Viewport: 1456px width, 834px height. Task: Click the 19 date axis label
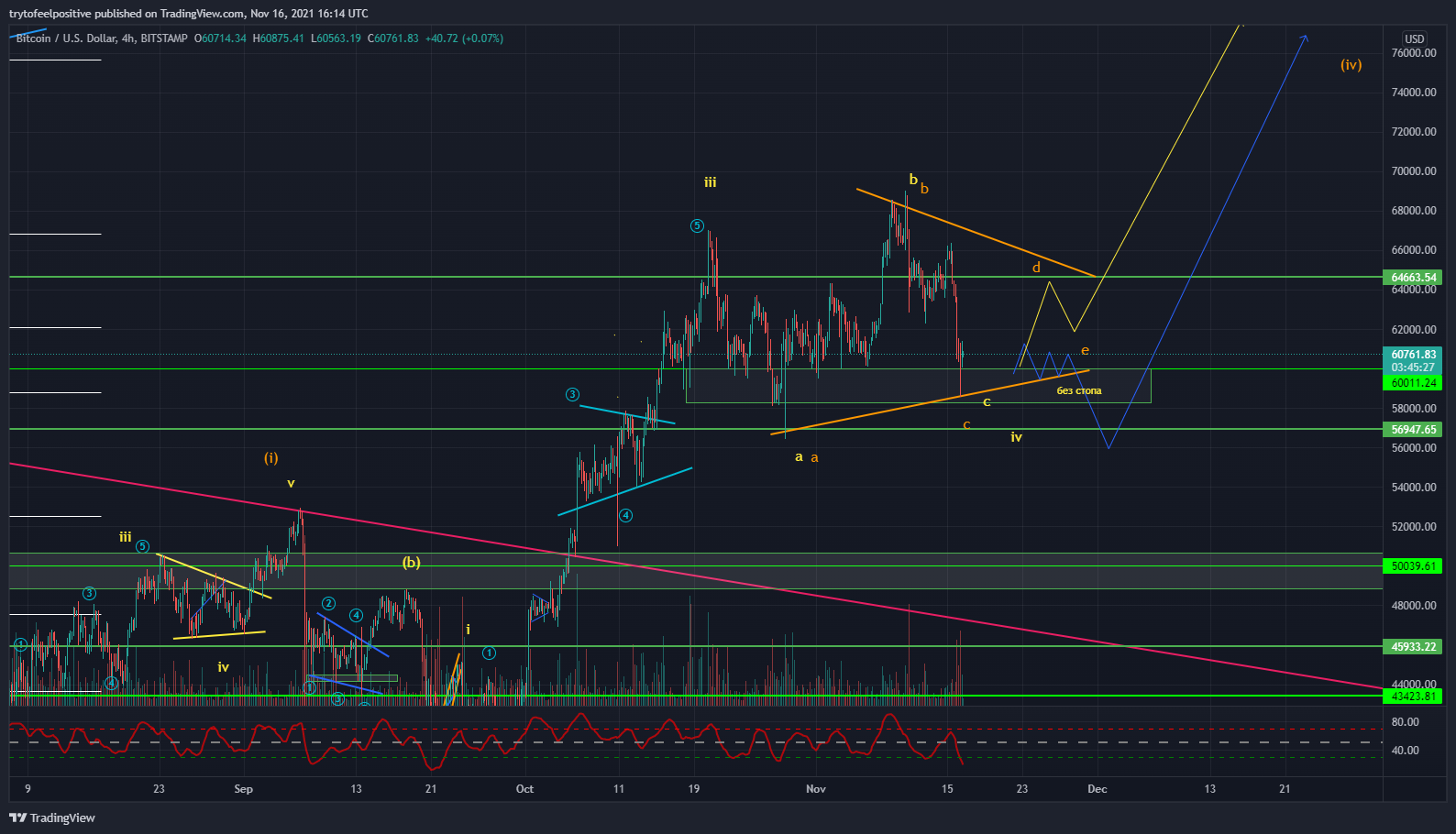coord(694,789)
